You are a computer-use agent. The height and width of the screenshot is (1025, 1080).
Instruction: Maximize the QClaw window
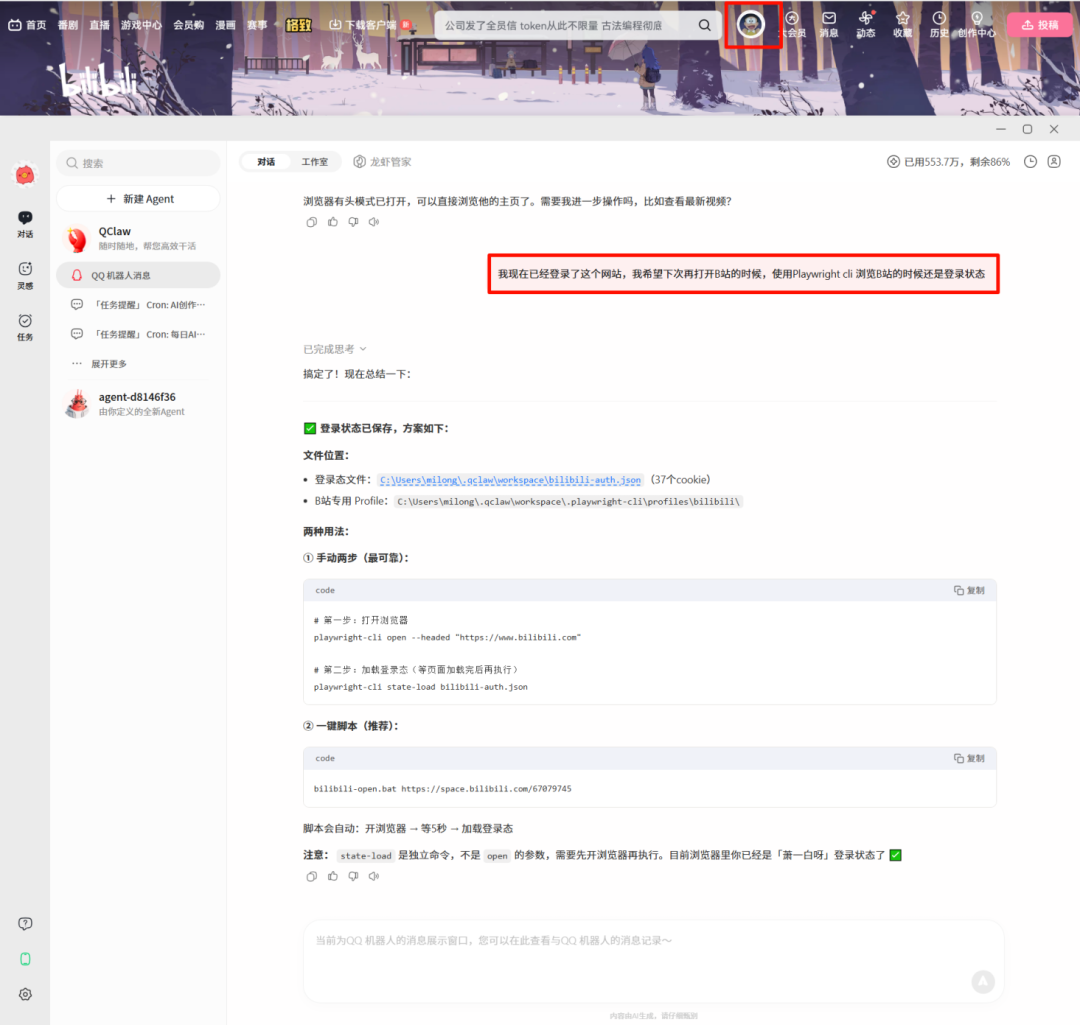(1027, 129)
